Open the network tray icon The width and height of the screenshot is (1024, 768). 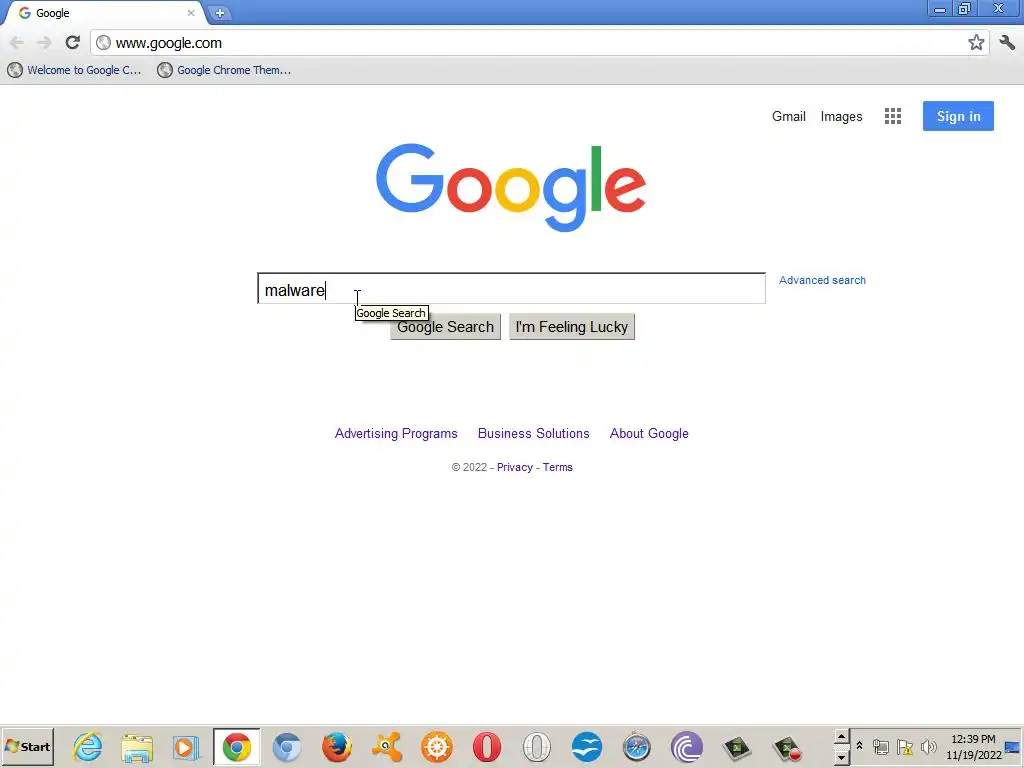[x=881, y=746]
